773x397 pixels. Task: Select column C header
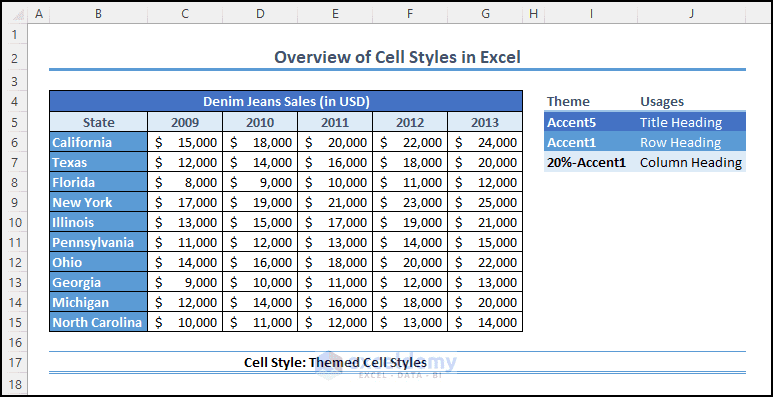coord(185,15)
